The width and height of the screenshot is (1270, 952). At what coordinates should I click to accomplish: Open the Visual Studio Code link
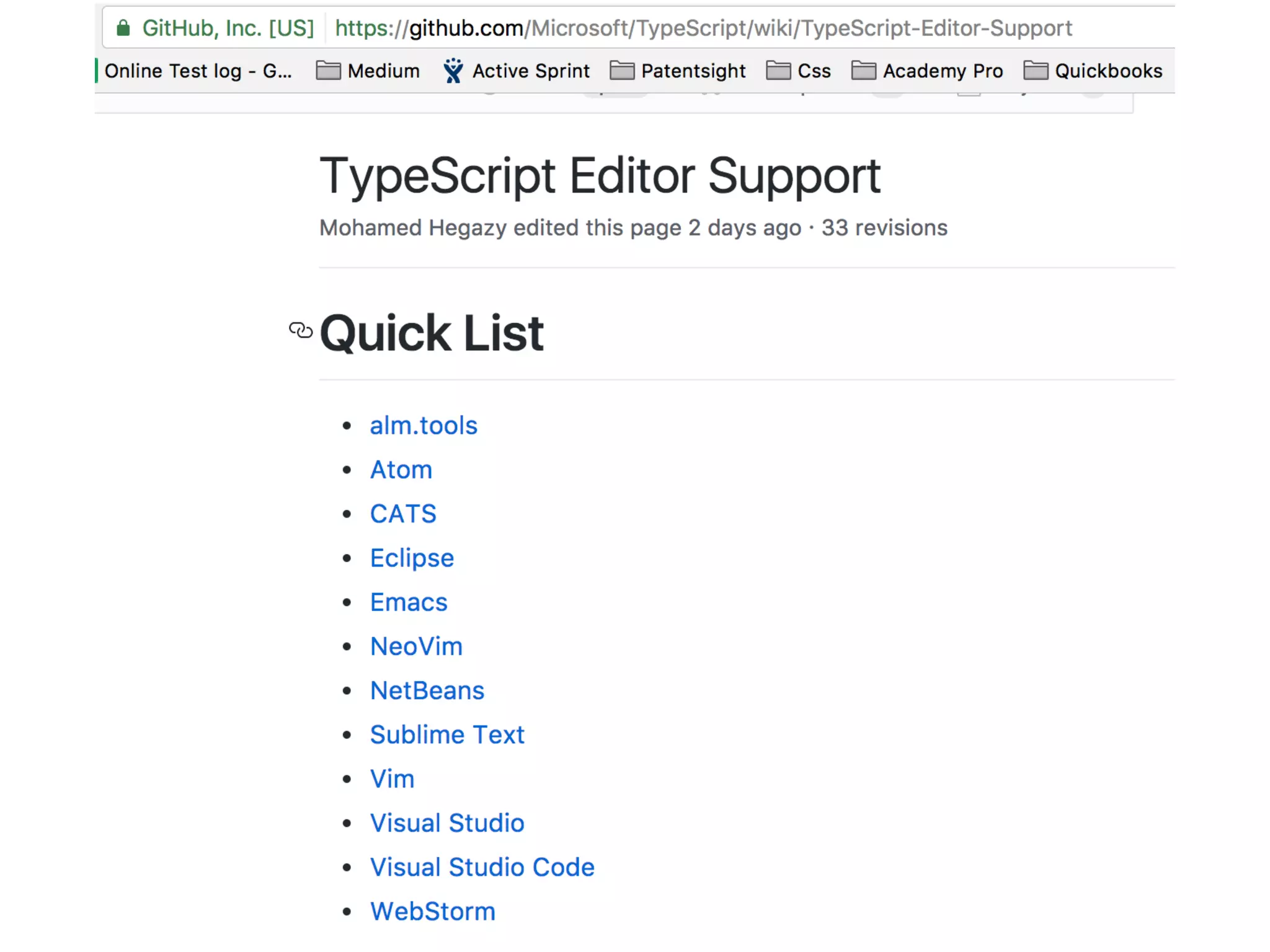click(x=482, y=867)
